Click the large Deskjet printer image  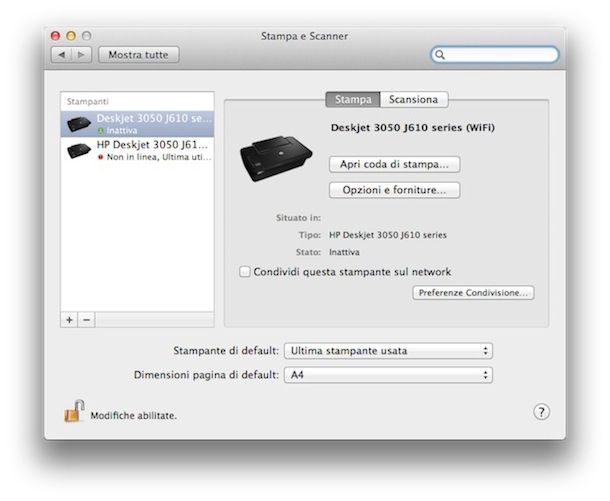[276, 158]
